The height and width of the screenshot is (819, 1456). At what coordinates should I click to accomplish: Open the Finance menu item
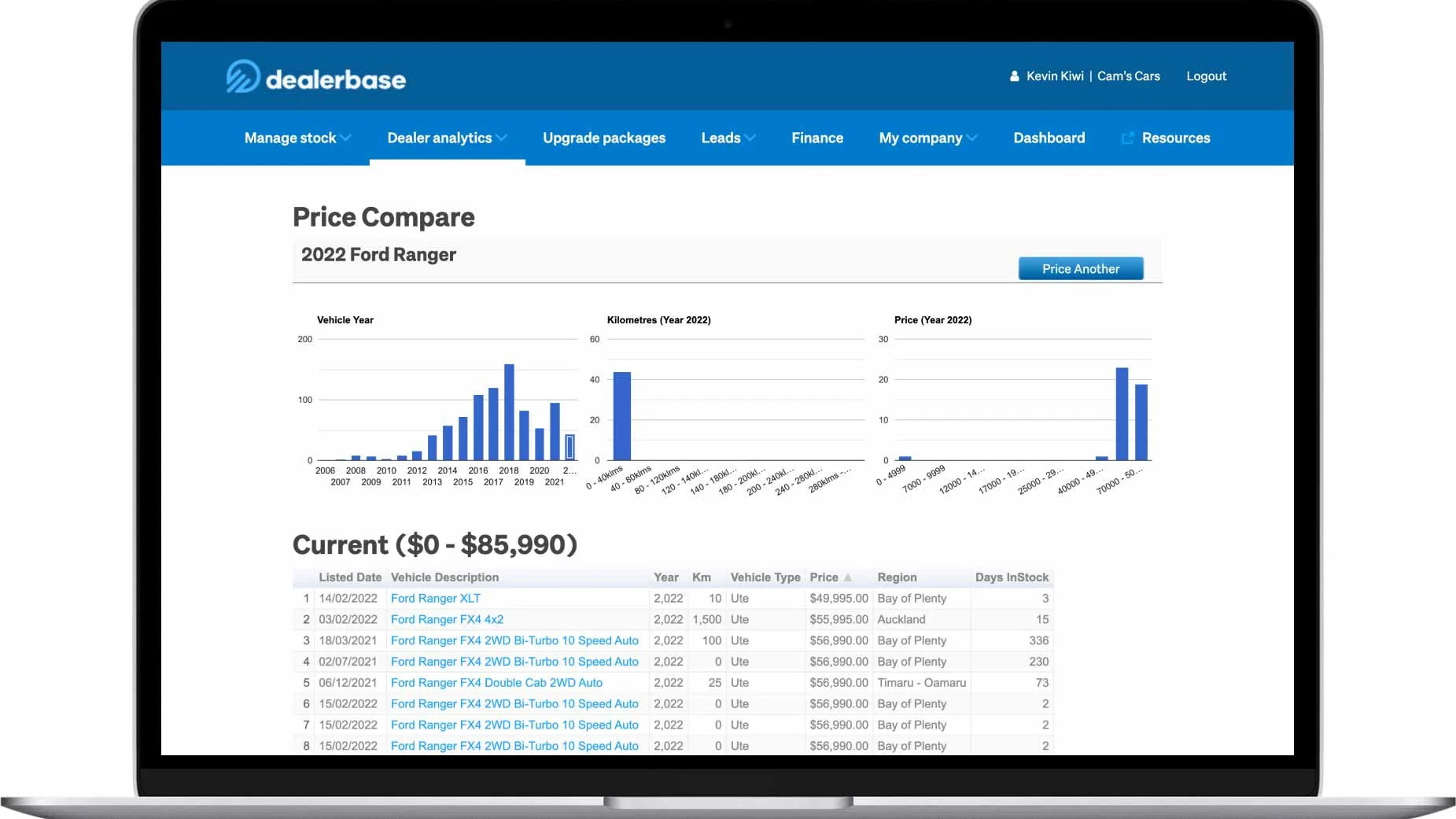click(x=816, y=138)
